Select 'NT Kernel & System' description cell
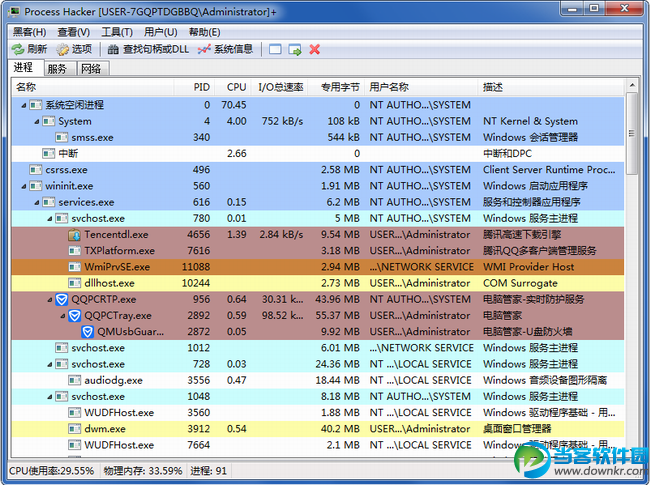 pyautogui.click(x=530, y=122)
